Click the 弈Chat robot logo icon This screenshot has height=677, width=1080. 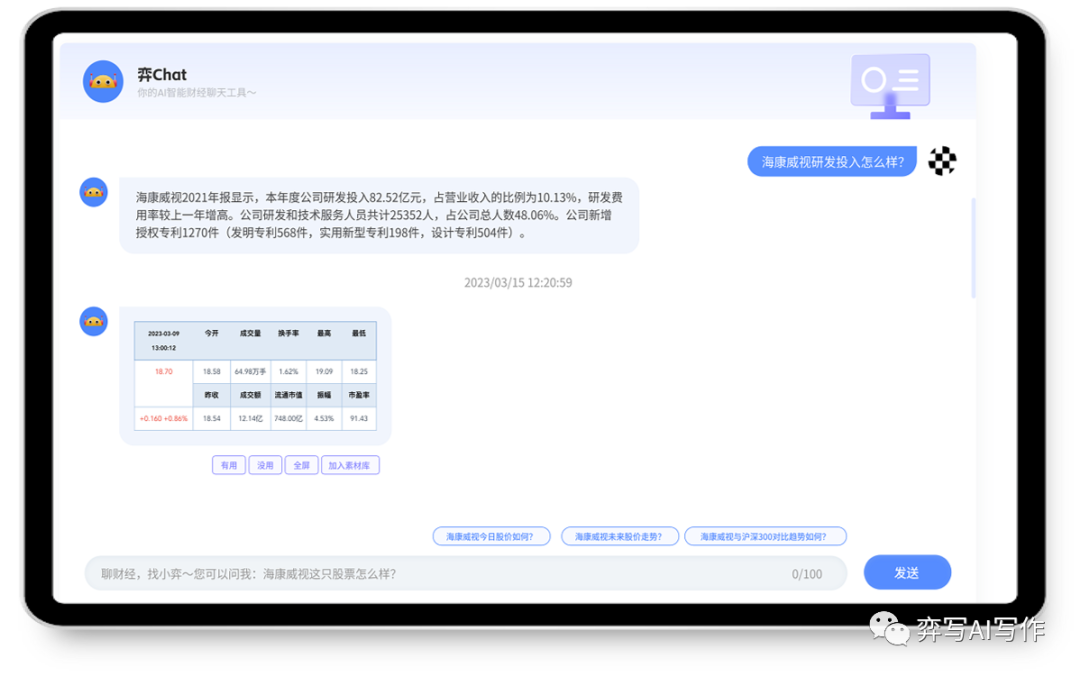point(103,81)
